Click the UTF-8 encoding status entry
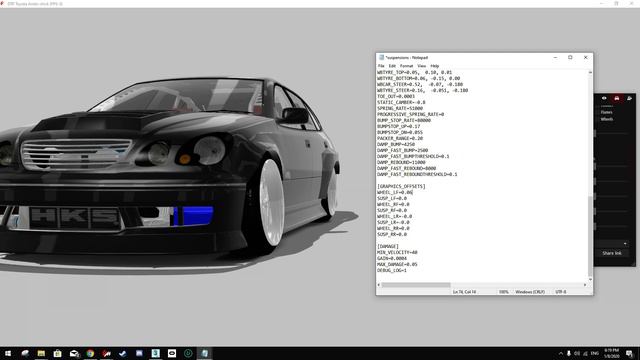This screenshot has width=640, height=360. click(x=560, y=292)
